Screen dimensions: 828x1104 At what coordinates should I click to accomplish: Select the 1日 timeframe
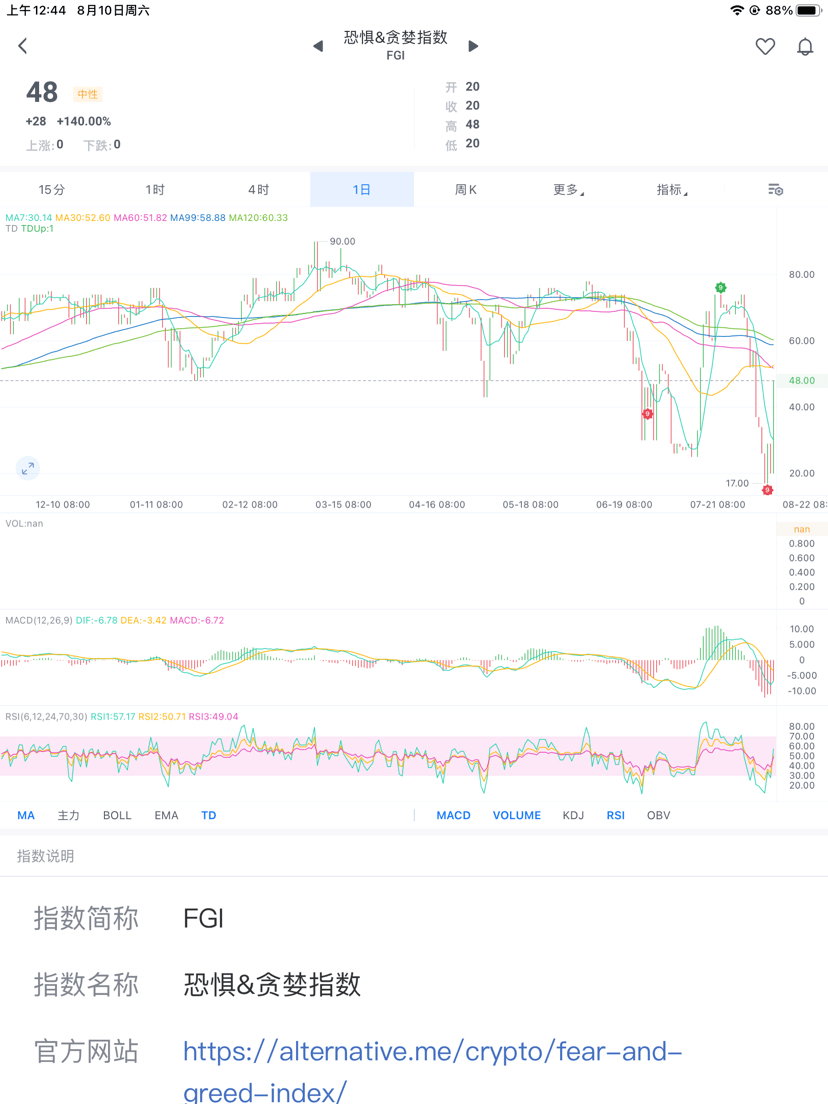(x=362, y=189)
